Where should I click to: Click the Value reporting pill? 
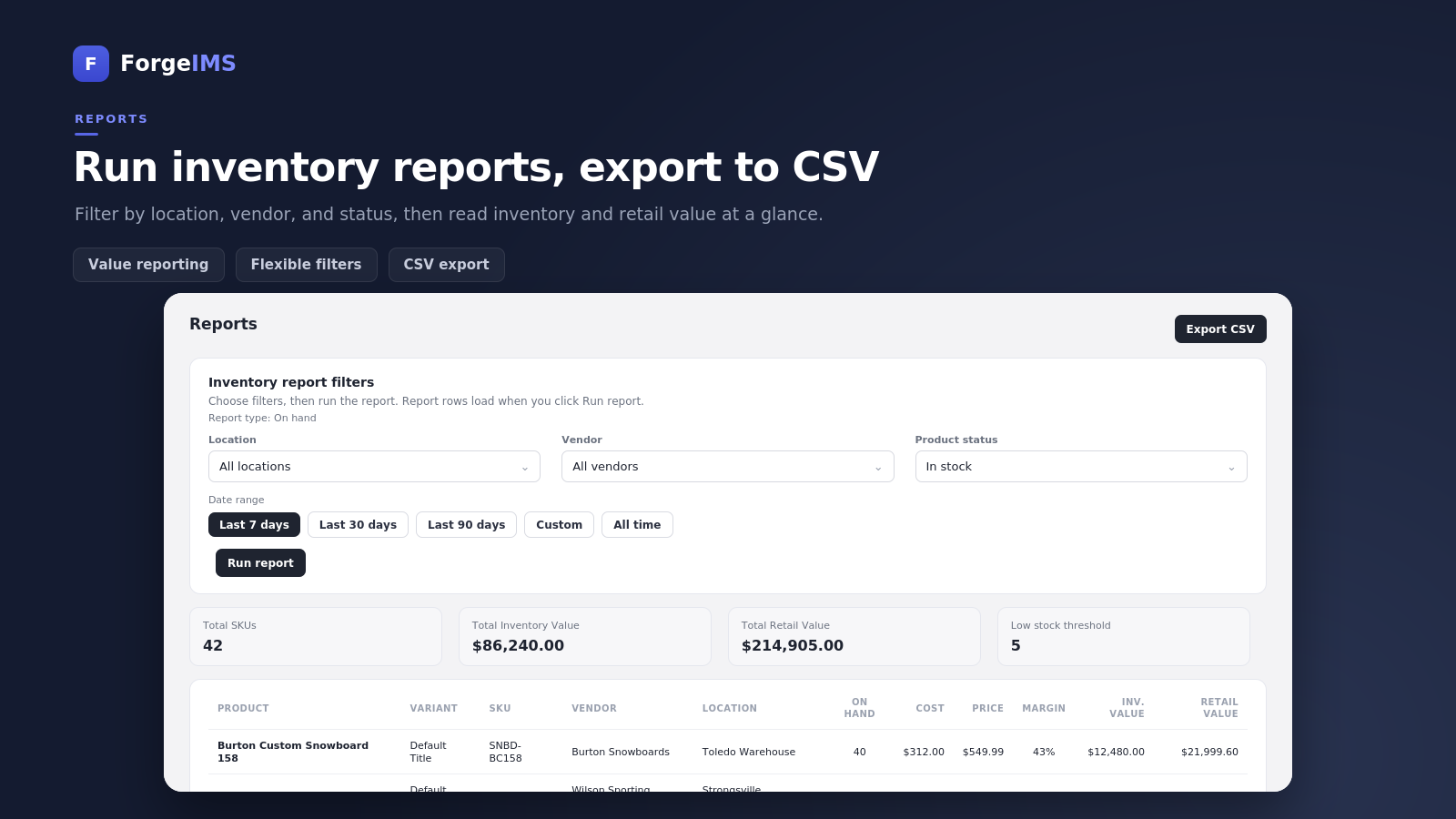tap(148, 265)
